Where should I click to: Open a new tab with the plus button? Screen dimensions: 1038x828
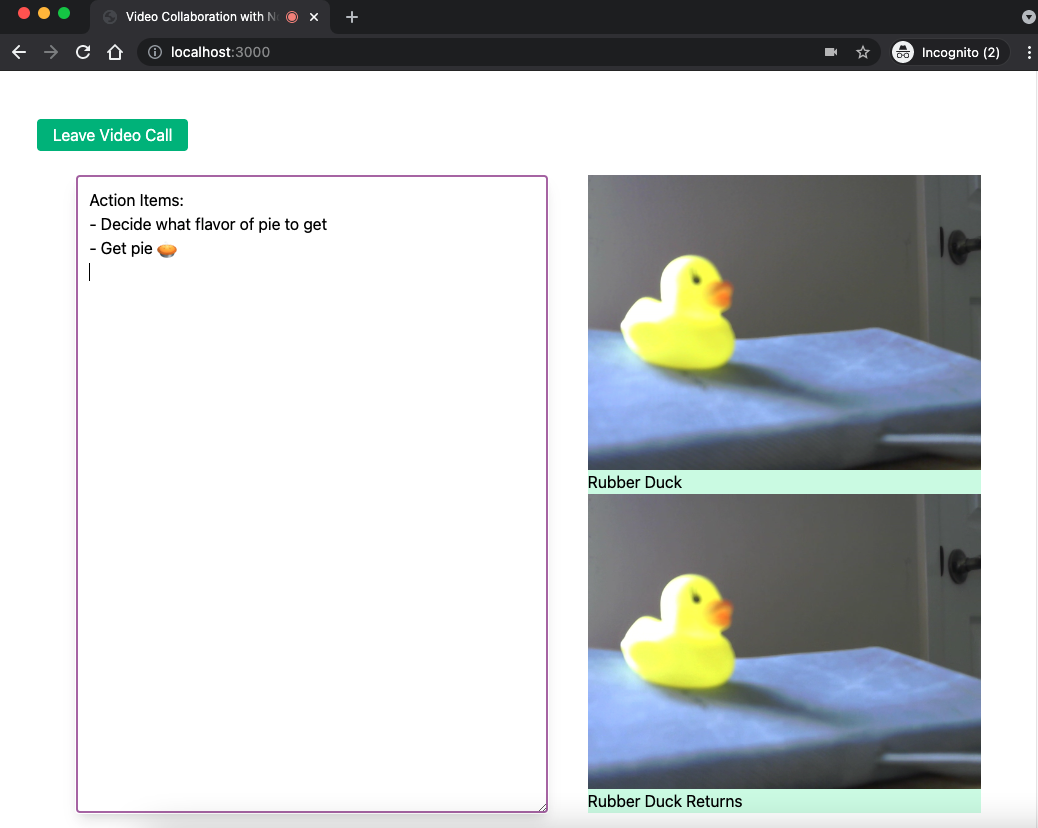[x=352, y=17]
